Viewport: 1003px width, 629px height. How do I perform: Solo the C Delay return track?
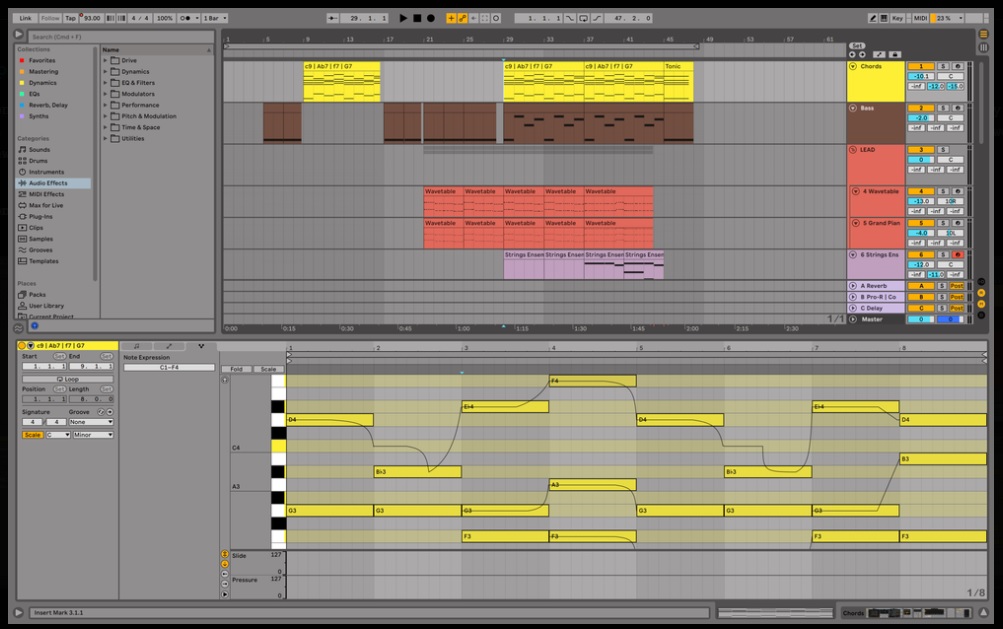942,308
